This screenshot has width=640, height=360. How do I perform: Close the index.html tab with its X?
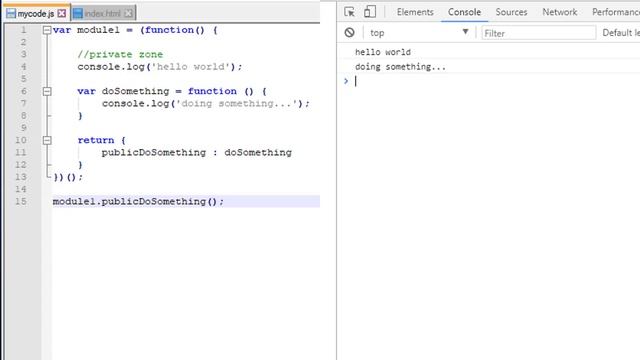pos(128,13)
